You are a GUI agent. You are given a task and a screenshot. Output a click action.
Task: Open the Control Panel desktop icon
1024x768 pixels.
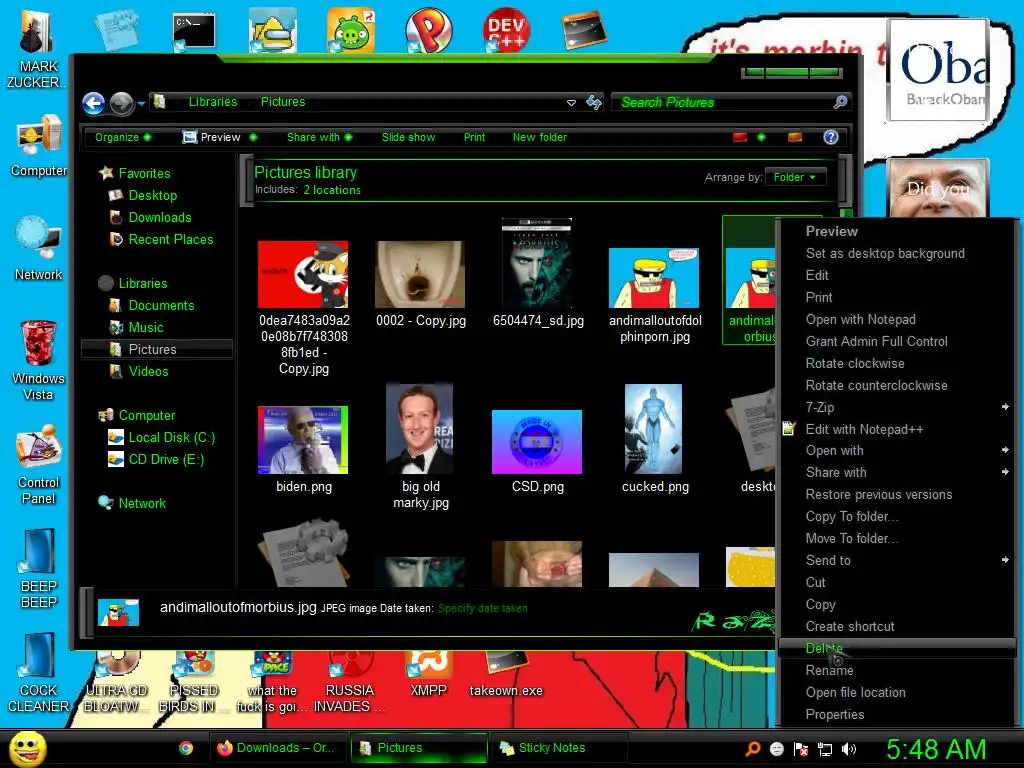(39, 465)
